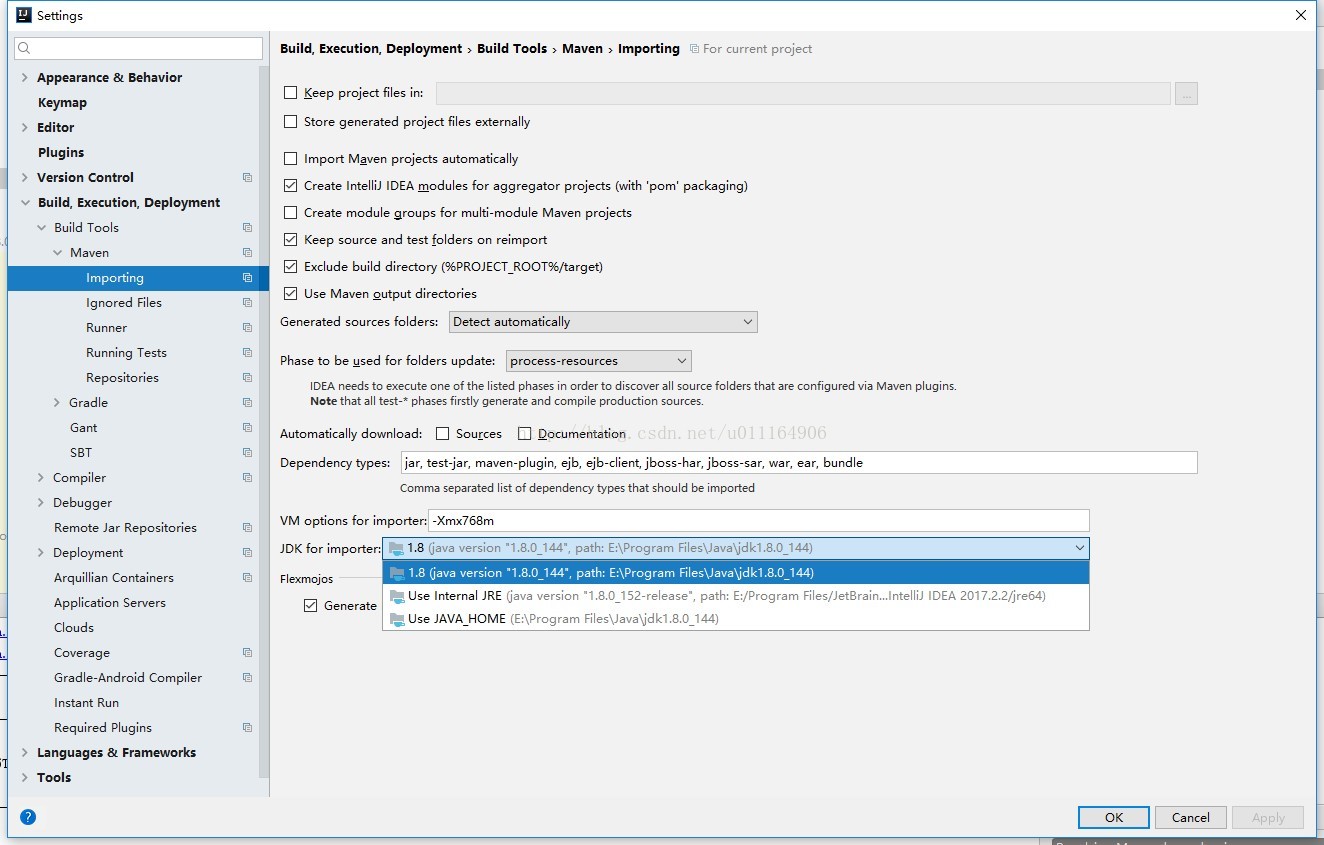
Task: Open Application Servers settings
Action: pyautogui.click(x=110, y=603)
